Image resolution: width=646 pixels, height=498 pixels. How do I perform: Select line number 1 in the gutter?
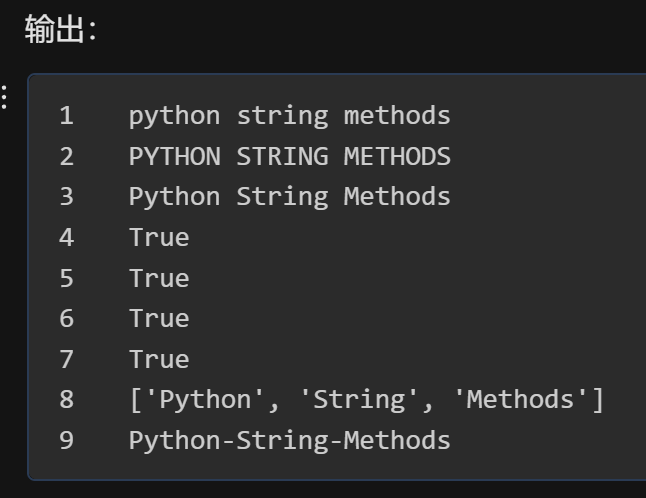coord(66,116)
